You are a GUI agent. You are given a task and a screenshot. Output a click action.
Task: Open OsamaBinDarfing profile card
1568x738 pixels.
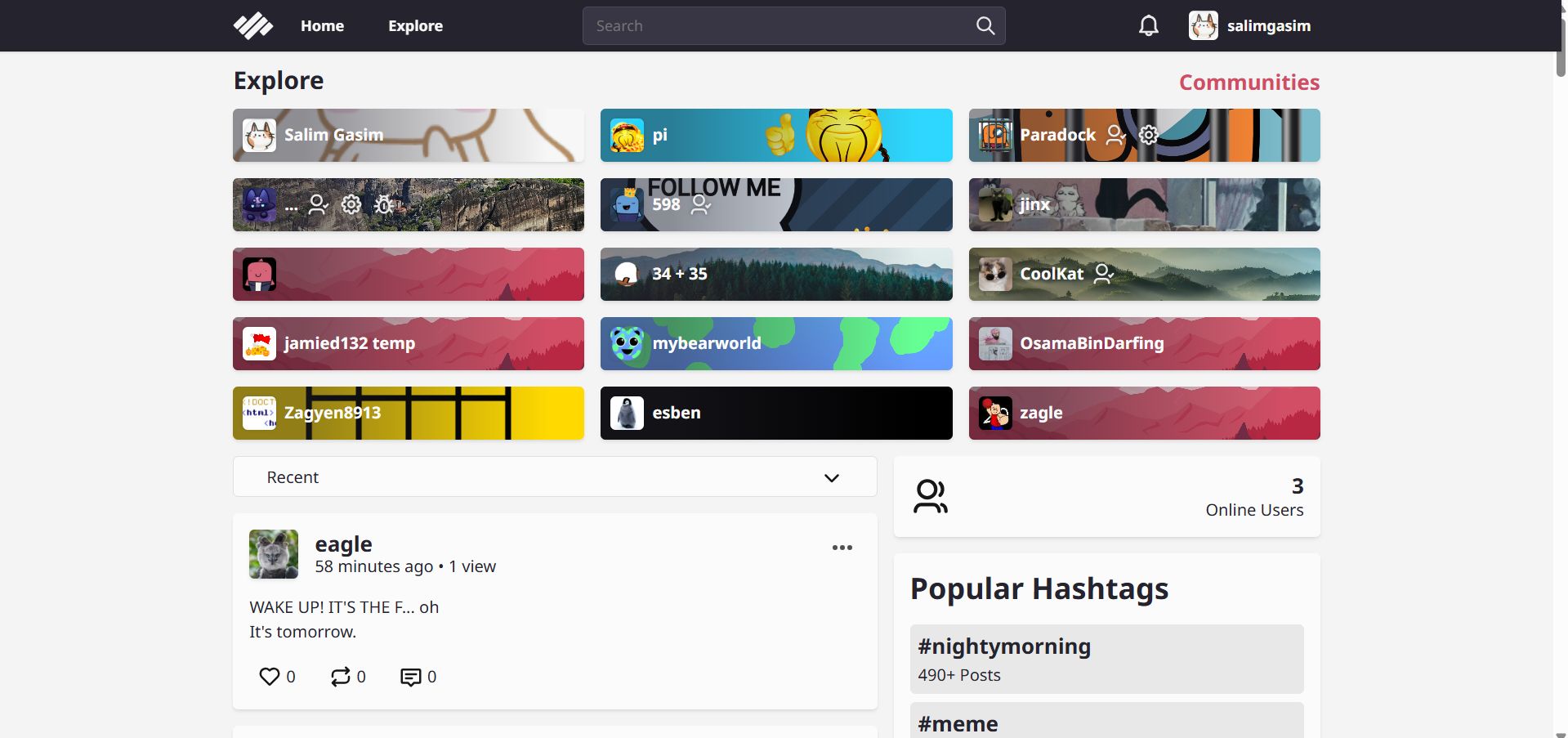[x=1144, y=343]
